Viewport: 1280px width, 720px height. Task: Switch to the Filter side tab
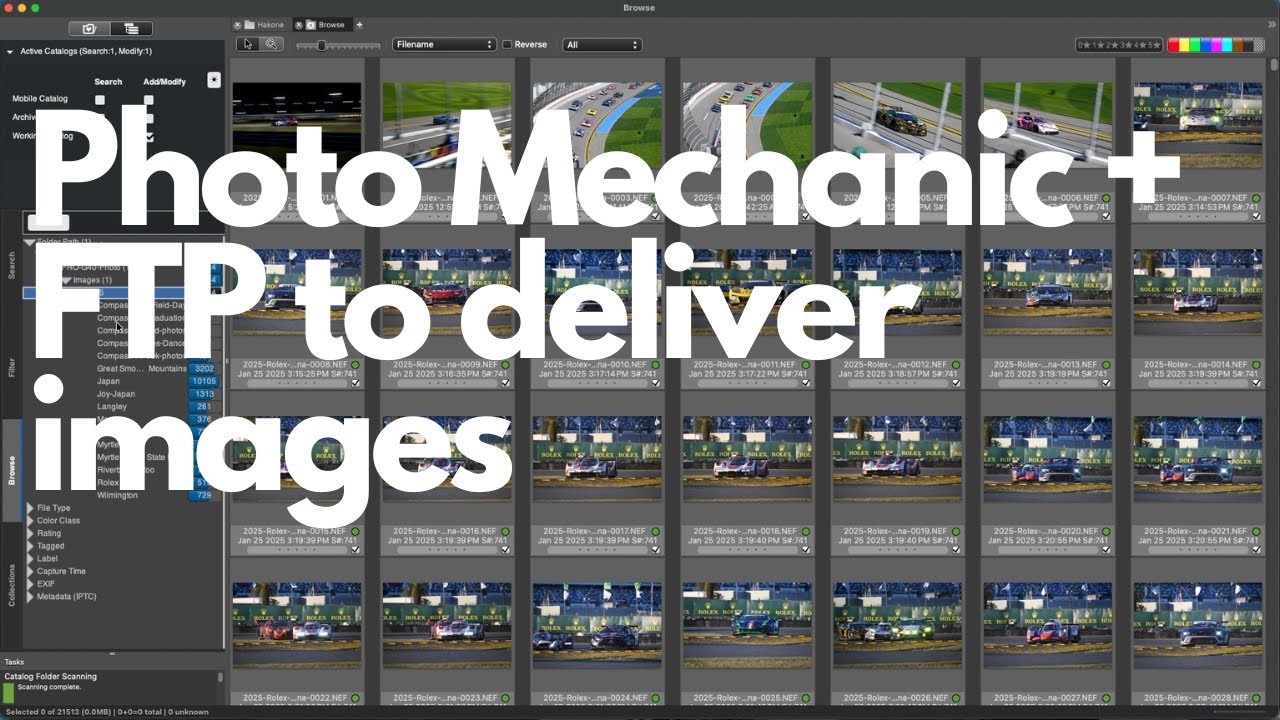pos(12,366)
